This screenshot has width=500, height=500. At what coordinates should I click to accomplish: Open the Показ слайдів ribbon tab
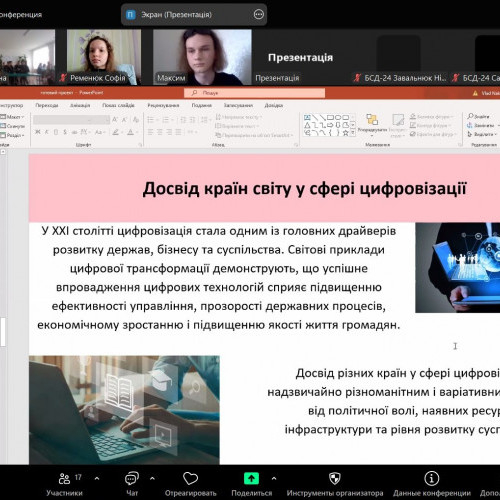(118, 105)
